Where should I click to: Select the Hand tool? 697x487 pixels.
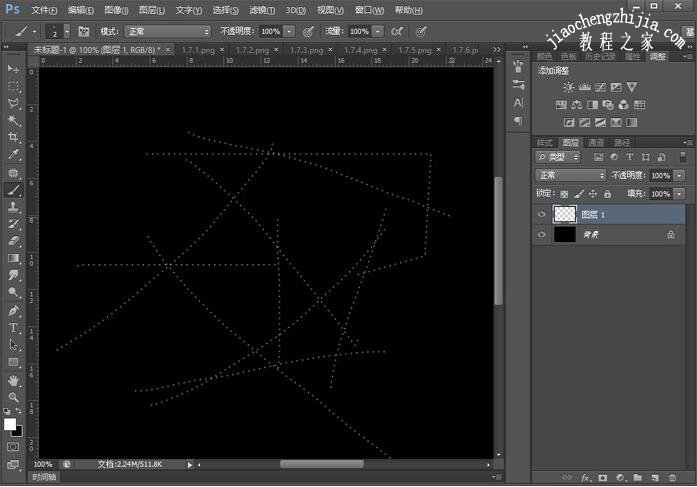(x=14, y=380)
